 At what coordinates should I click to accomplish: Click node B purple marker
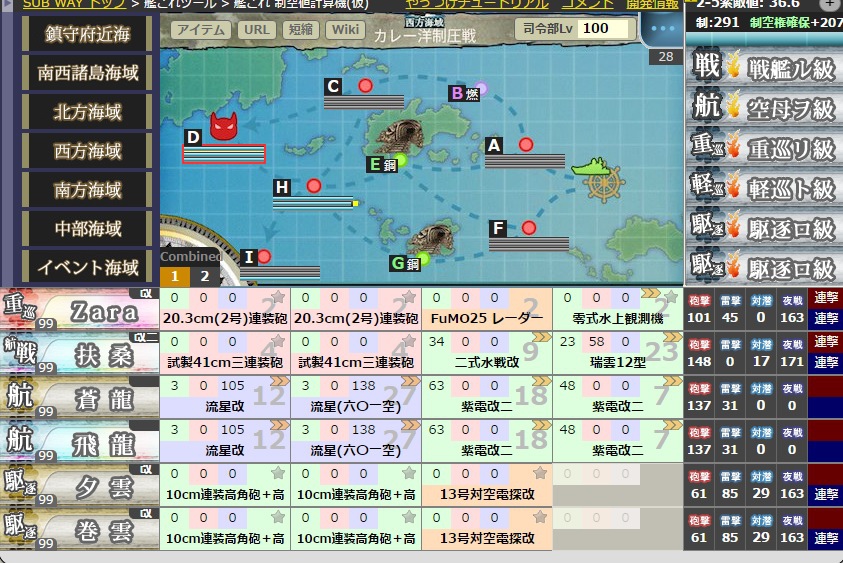[x=481, y=88]
